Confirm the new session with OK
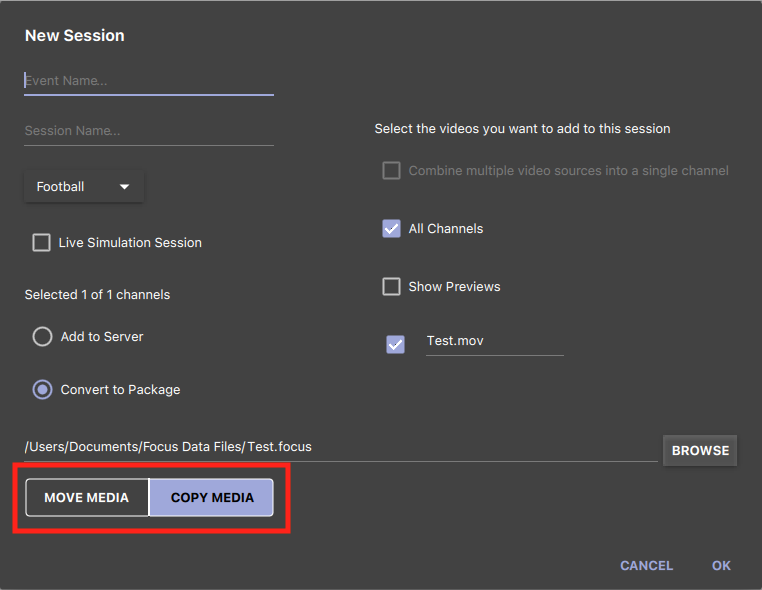The height and width of the screenshot is (590, 762). [x=721, y=566]
